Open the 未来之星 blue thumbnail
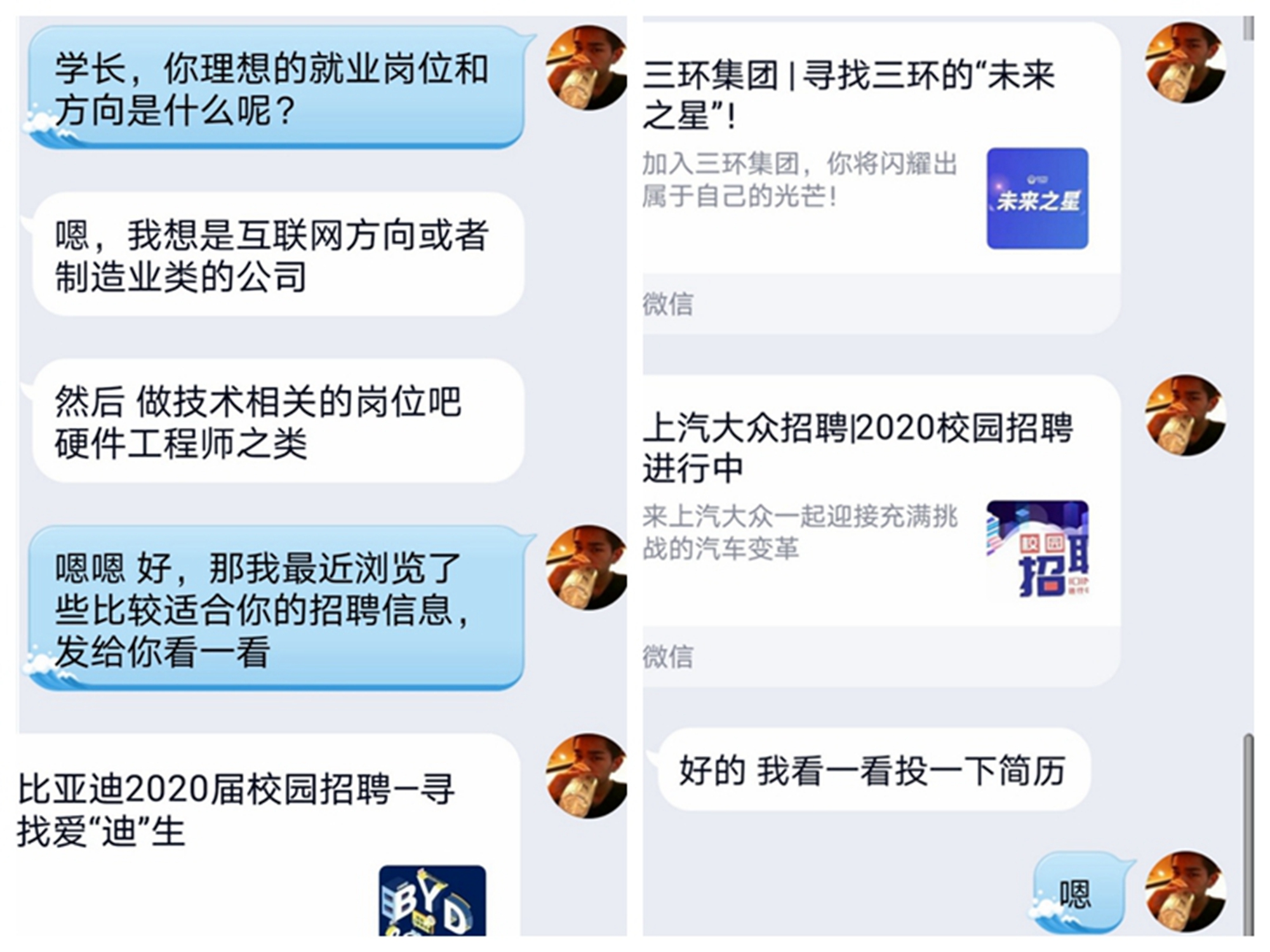This screenshot has height=952, width=1270. click(x=1037, y=199)
